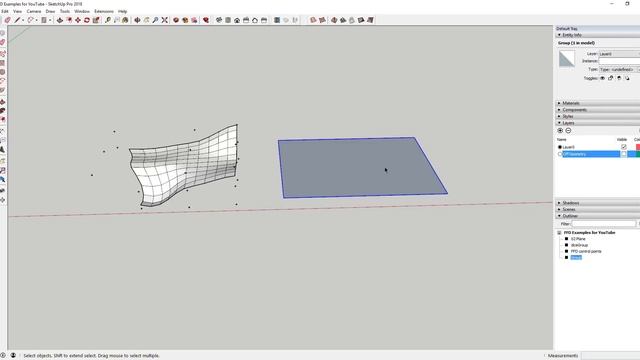This screenshot has width=640, height=360.
Task: Select the Tape Measure tool in top toolbar
Action: (108, 20)
